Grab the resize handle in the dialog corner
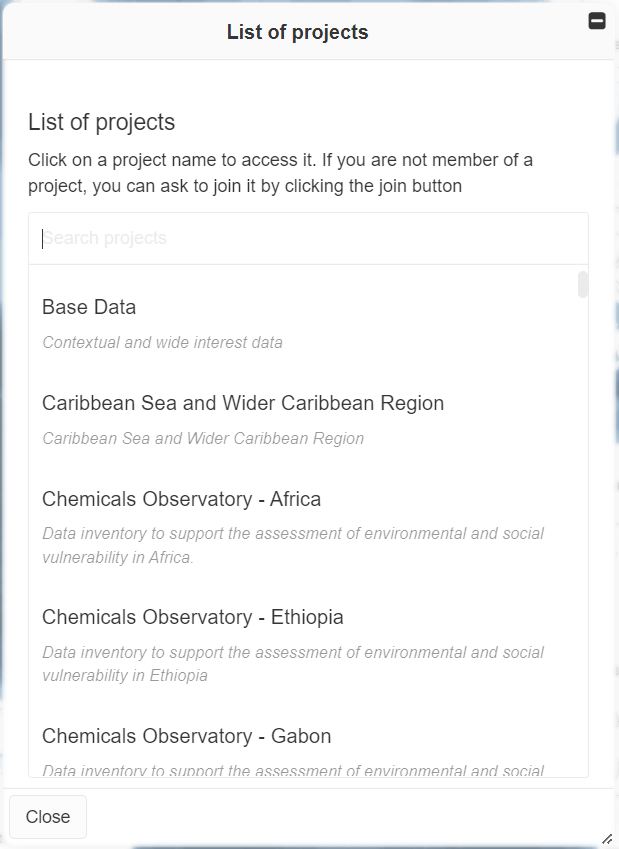619x849 pixels. (606, 838)
